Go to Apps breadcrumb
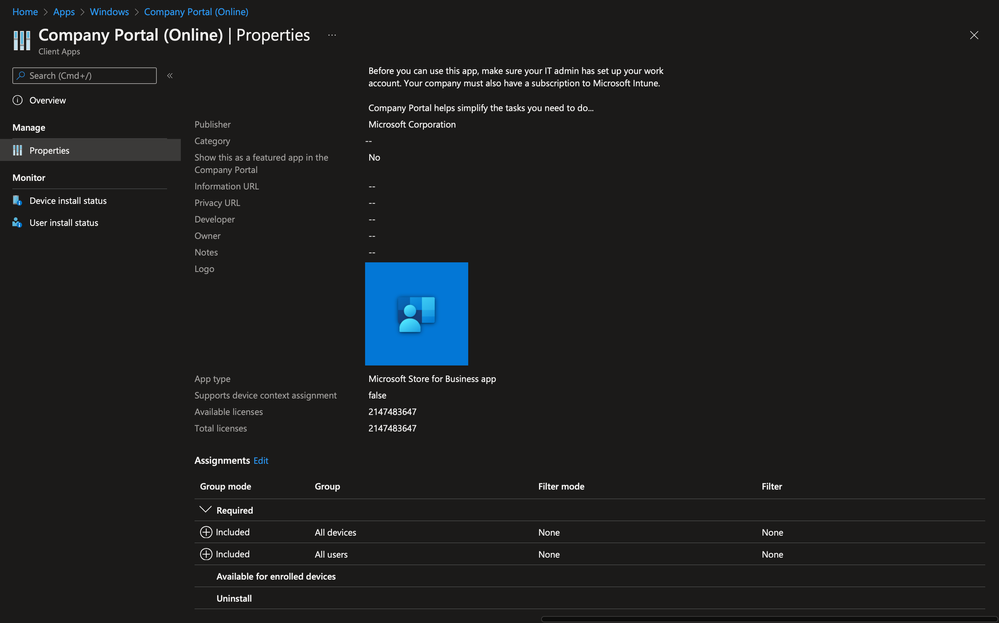The height and width of the screenshot is (623, 999). pyautogui.click(x=64, y=11)
